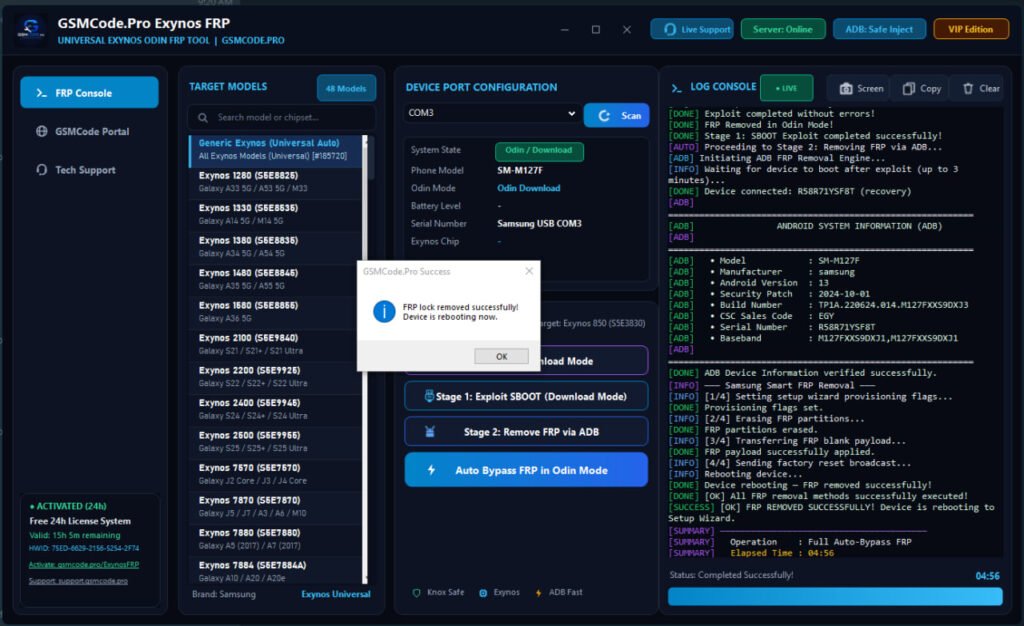Click the Android icon on Stage 2 button

430,431
